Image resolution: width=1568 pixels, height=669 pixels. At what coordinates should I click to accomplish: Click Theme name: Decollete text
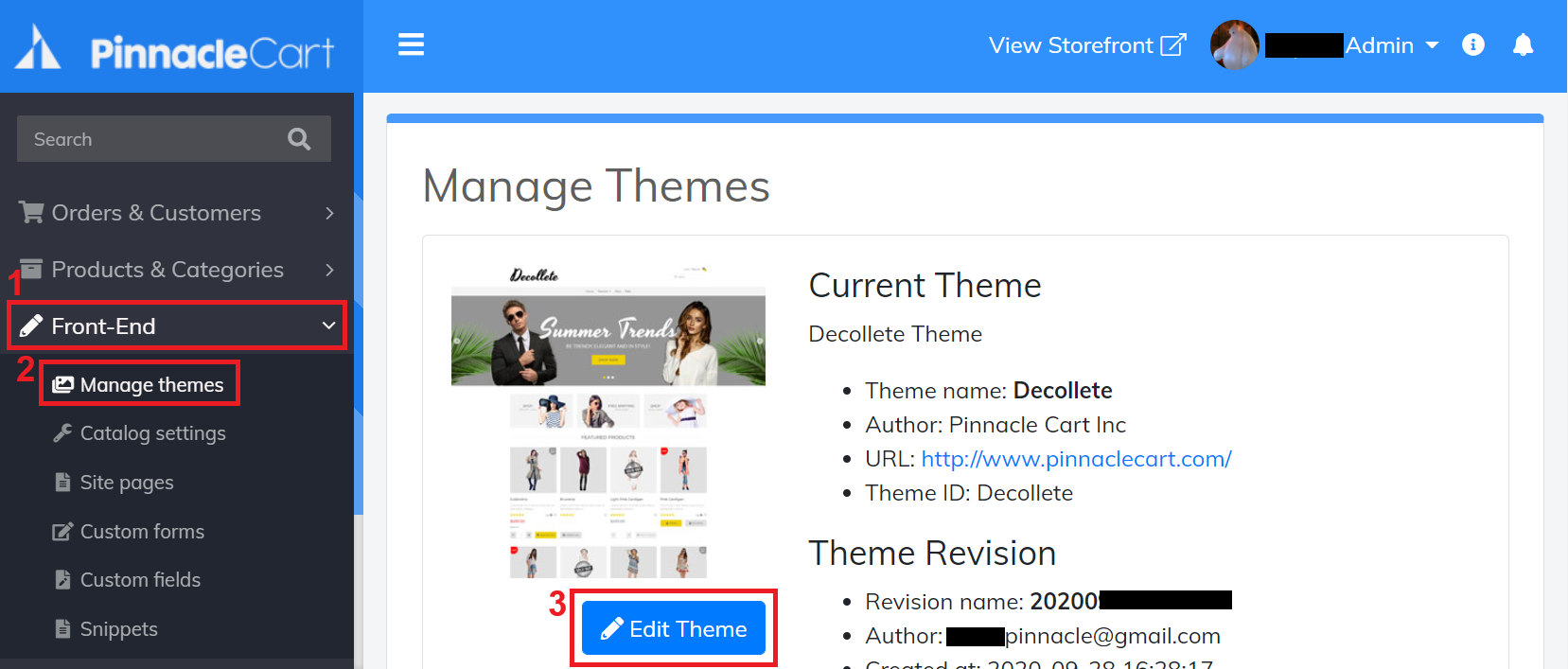click(x=989, y=391)
